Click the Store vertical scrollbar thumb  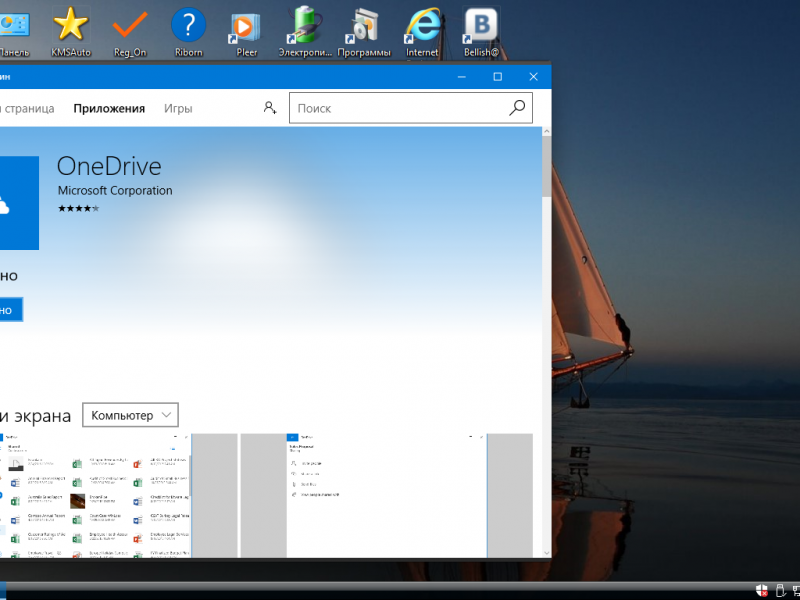pos(546,167)
